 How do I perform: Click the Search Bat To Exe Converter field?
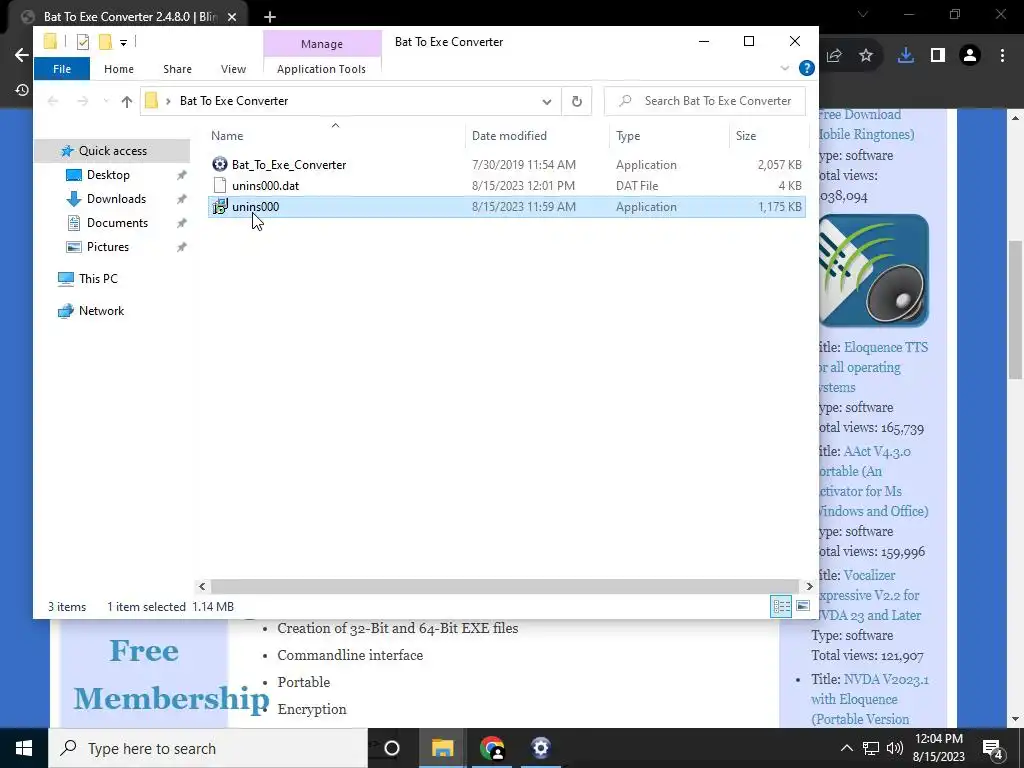click(705, 101)
